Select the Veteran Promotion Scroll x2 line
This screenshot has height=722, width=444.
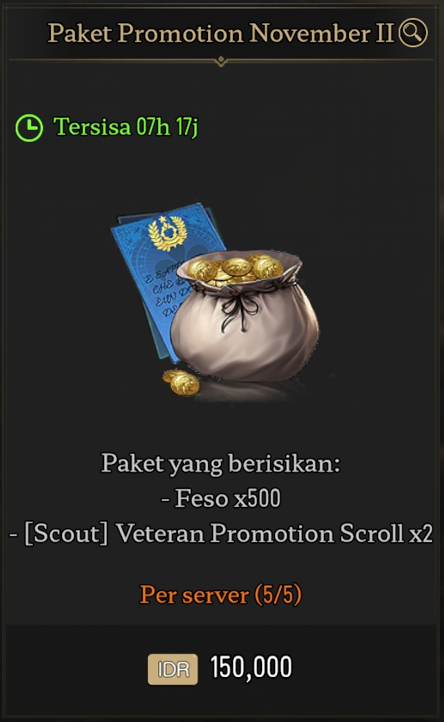coord(275,534)
